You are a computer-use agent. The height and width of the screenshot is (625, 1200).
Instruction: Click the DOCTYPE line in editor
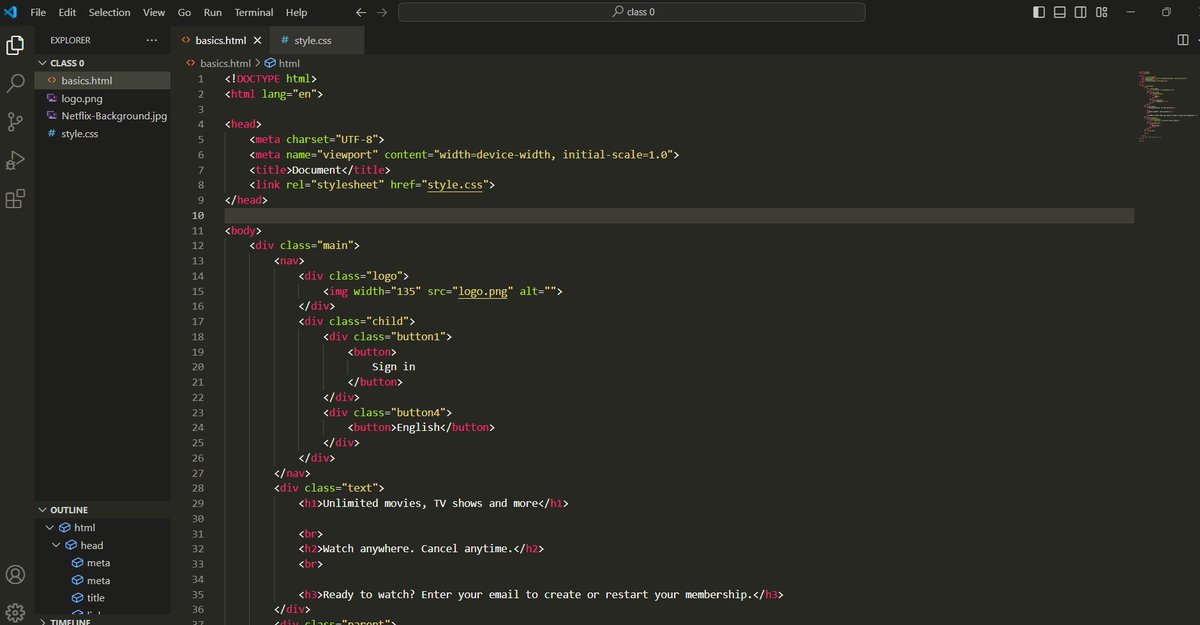point(271,78)
